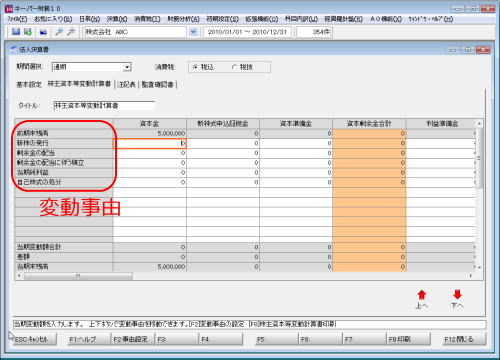Click the left magnifier toolbar icon
This screenshot has height=360, width=500.
coord(59,32)
